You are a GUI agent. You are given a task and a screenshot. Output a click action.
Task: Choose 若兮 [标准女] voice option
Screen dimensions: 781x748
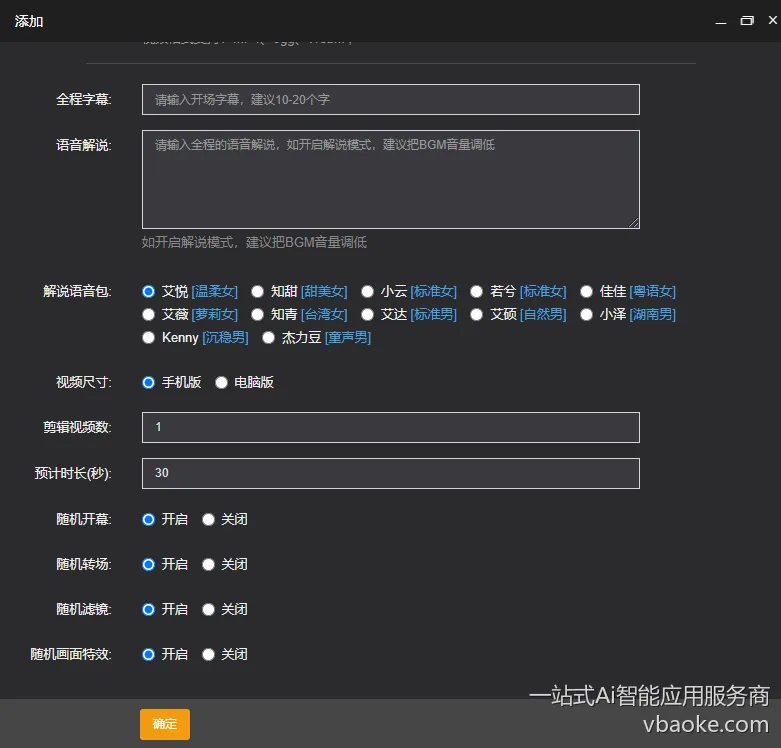click(477, 291)
